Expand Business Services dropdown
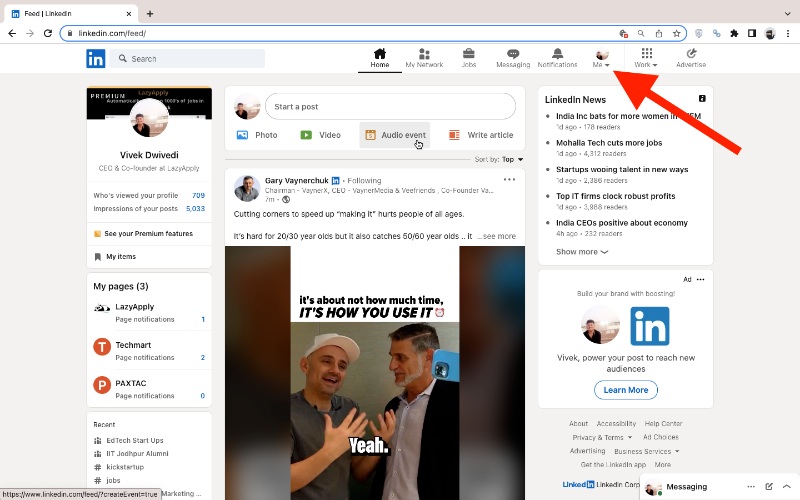 point(646,452)
